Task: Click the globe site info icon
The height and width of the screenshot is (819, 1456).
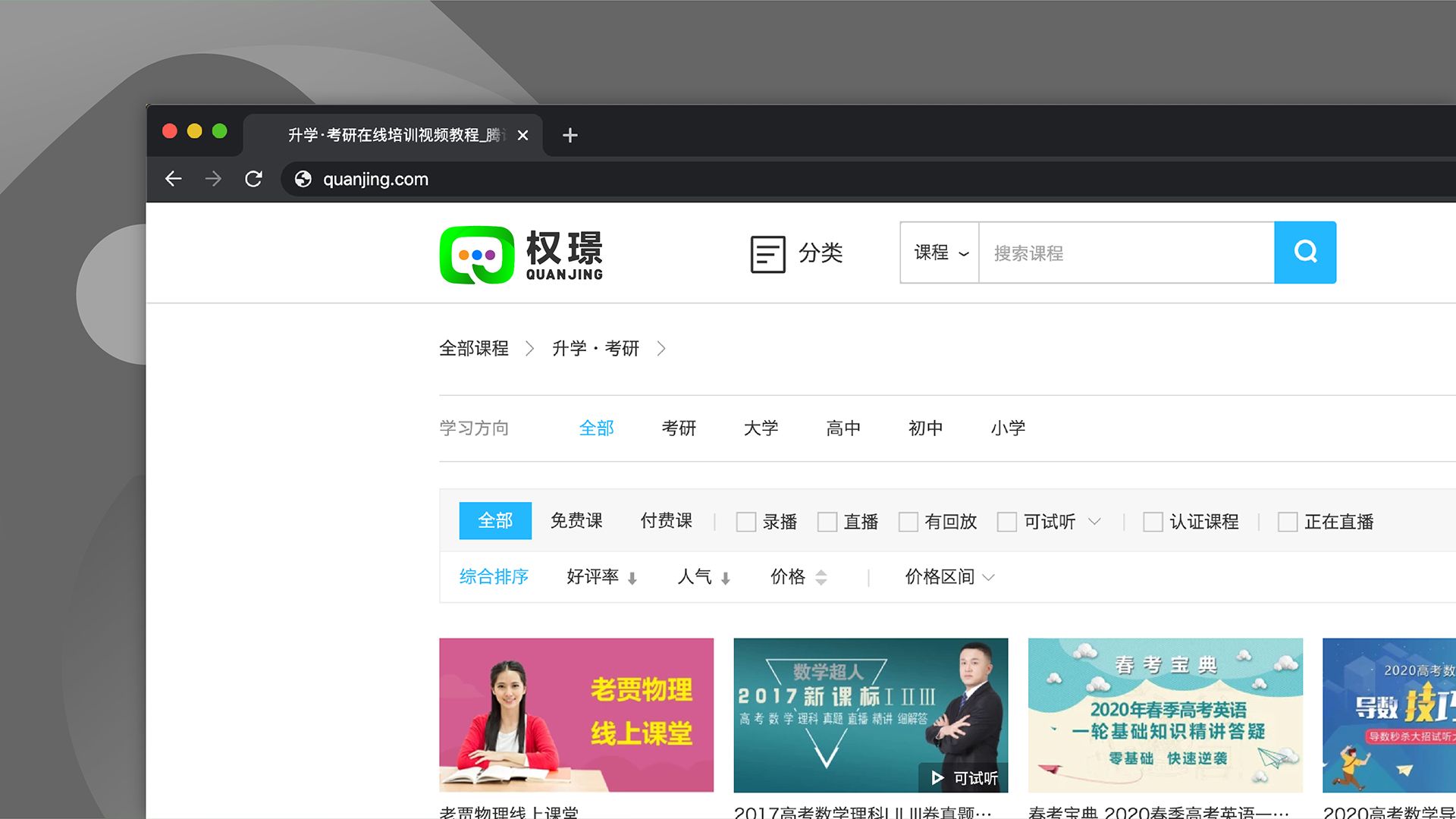Action: tap(303, 179)
